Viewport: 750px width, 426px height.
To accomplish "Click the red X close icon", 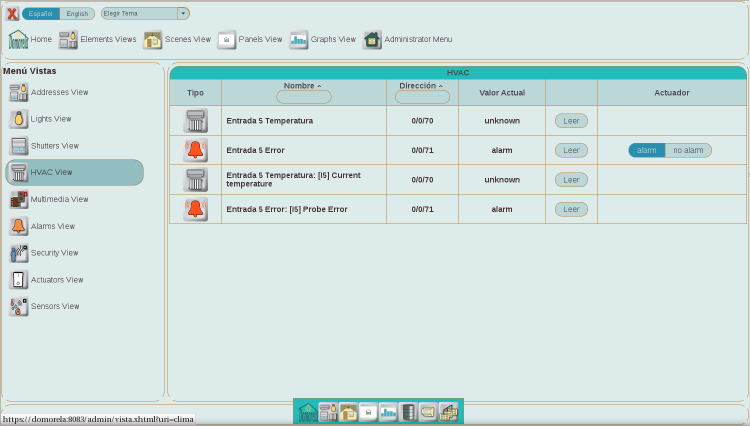I will [x=12, y=13].
